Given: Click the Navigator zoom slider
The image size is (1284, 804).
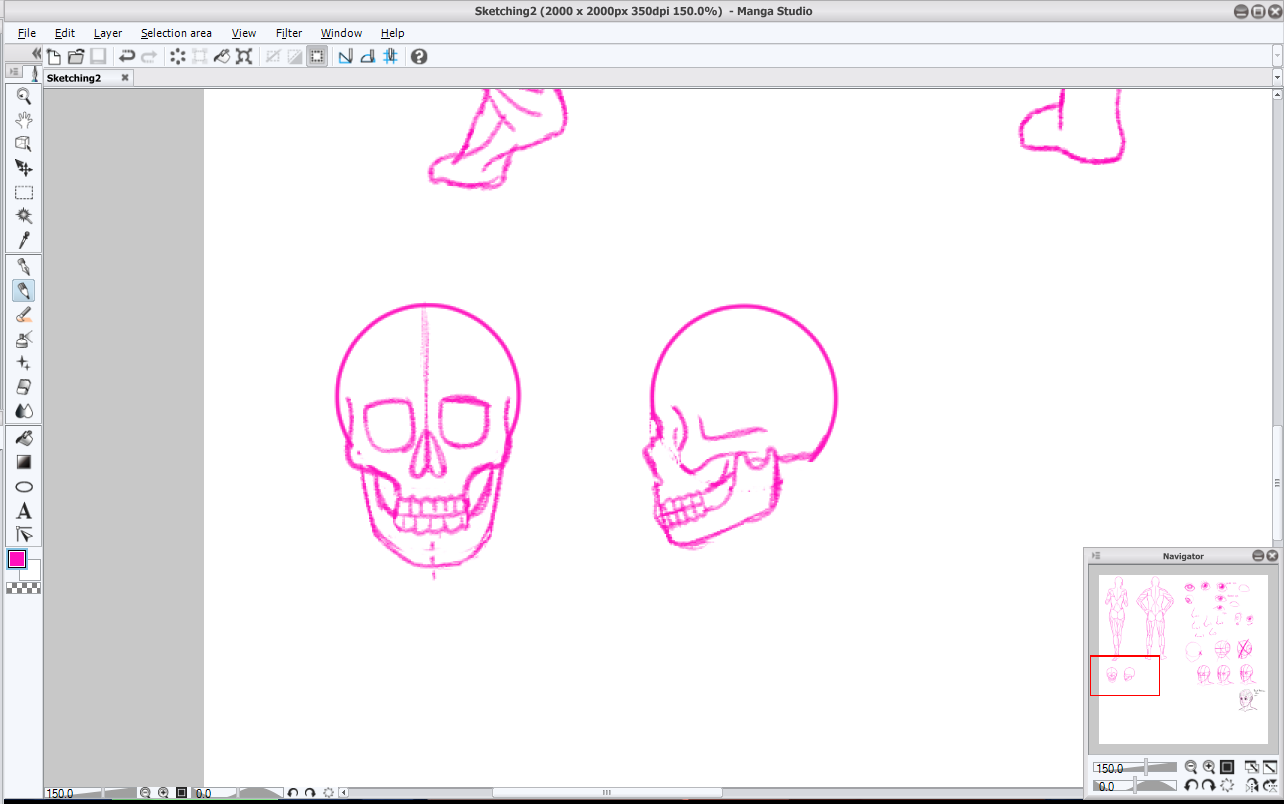Looking at the screenshot, I should (x=1146, y=768).
